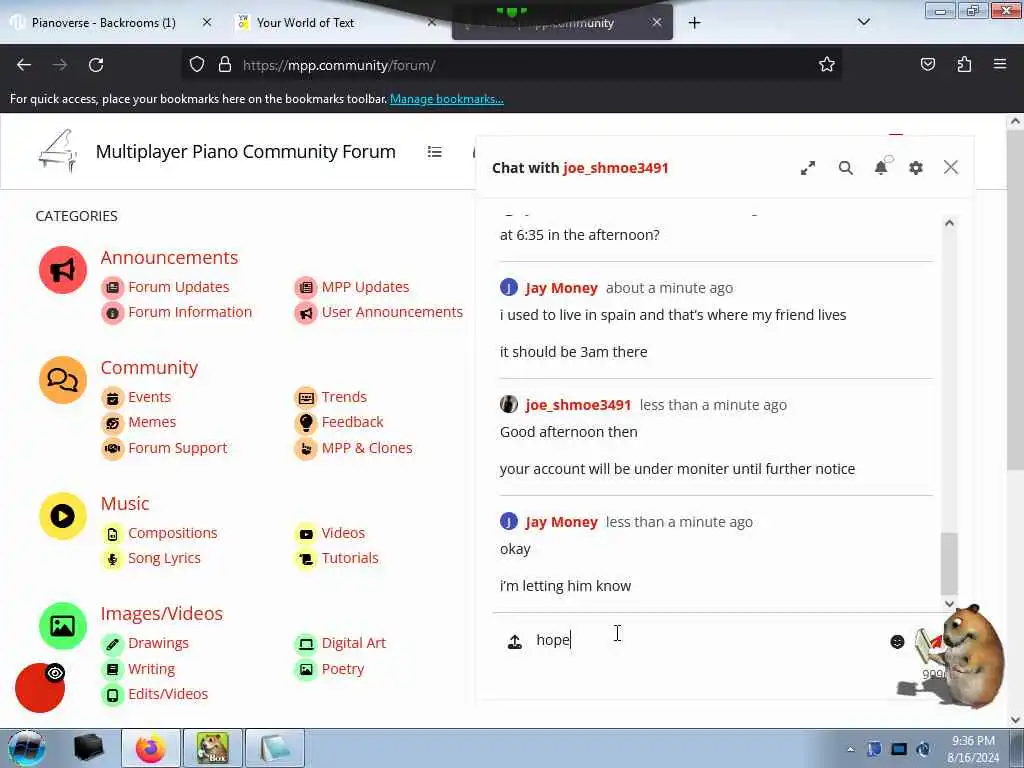Click the Compositions file icon
The width and height of the screenshot is (1024, 768).
112,534
